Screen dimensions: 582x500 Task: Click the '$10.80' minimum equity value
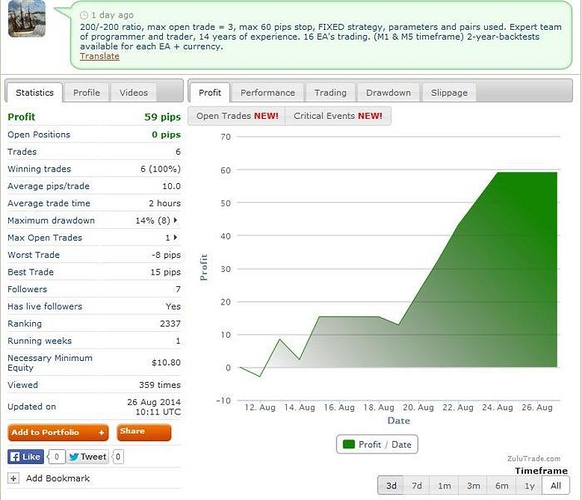click(x=166, y=362)
